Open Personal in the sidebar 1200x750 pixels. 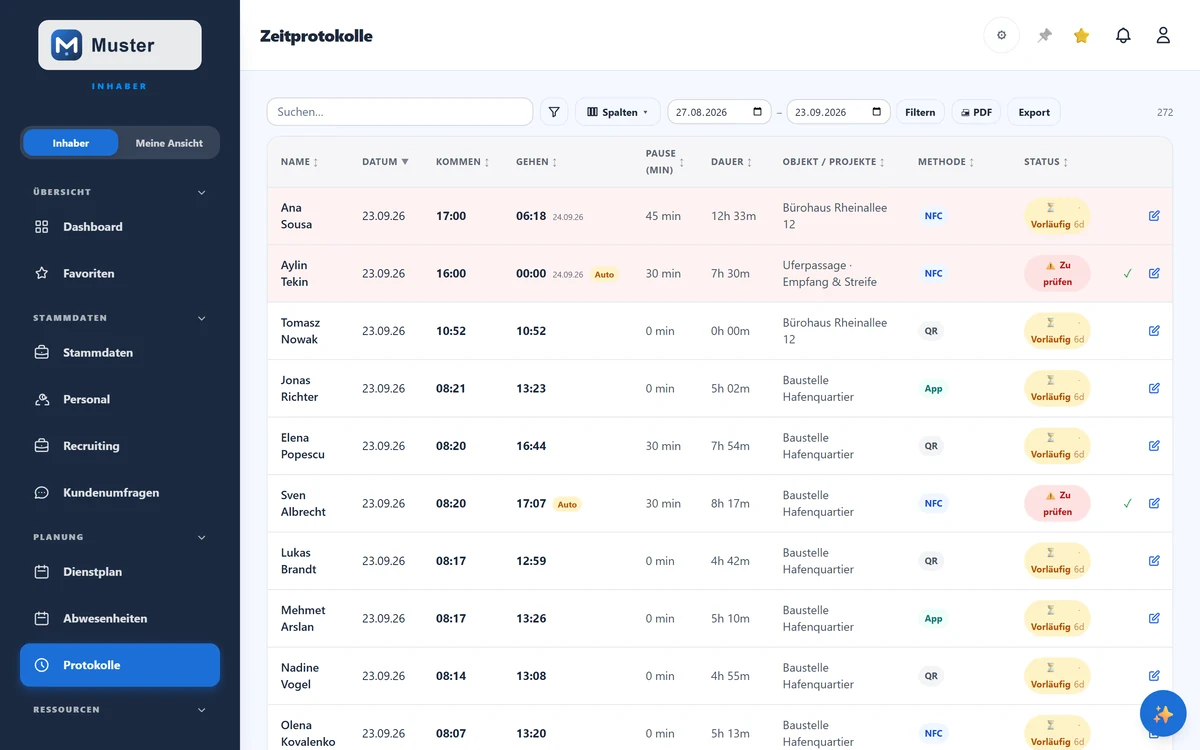[x=120, y=399]
